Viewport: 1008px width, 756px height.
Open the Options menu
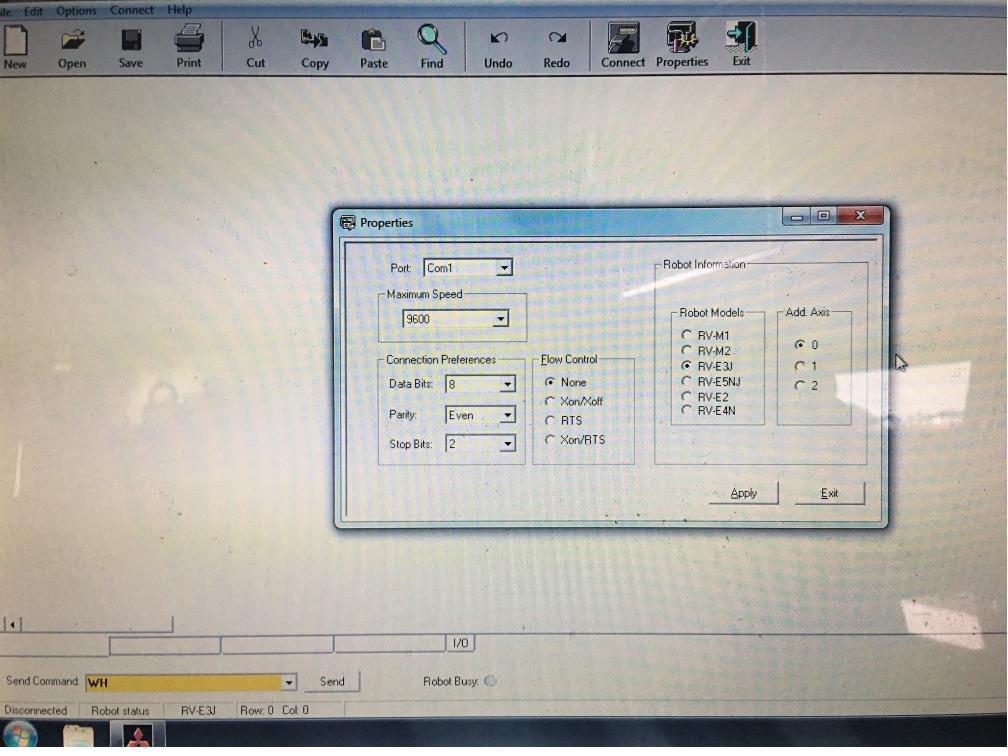pos(76,11)
